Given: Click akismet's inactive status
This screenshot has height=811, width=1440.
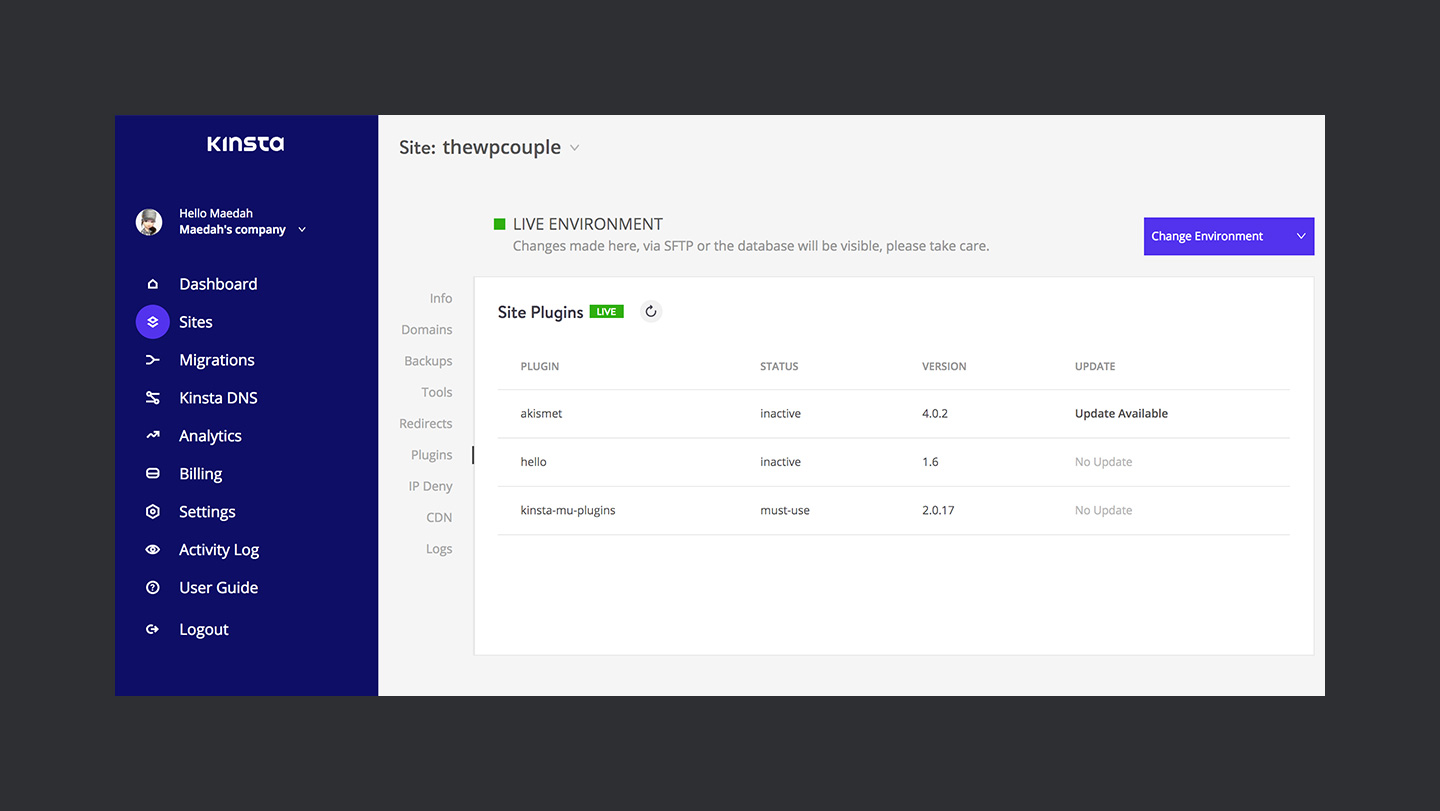Looking at the screenshot, I should (780, 414).
